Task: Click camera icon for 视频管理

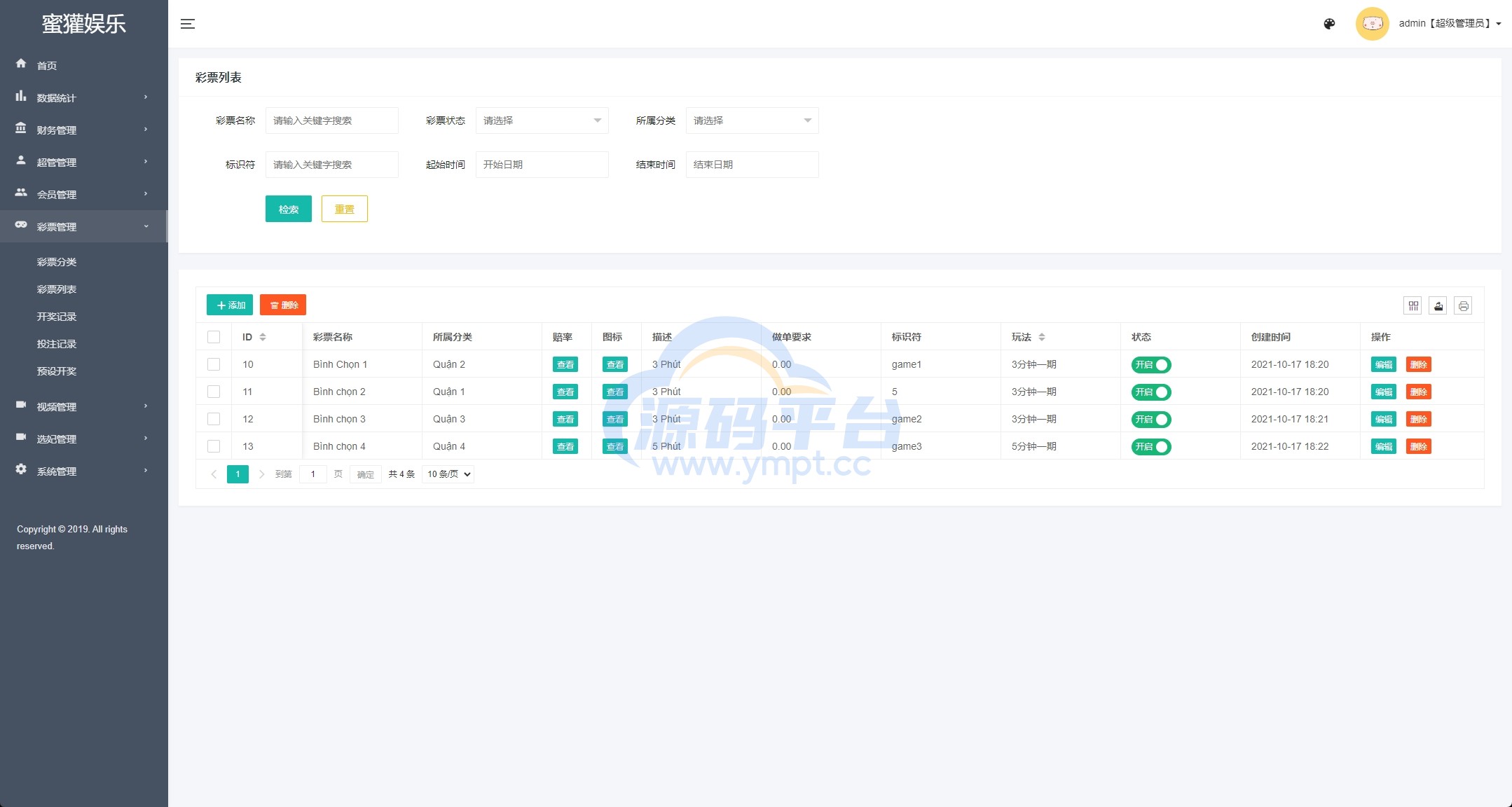Action: [x=21, y=405]
